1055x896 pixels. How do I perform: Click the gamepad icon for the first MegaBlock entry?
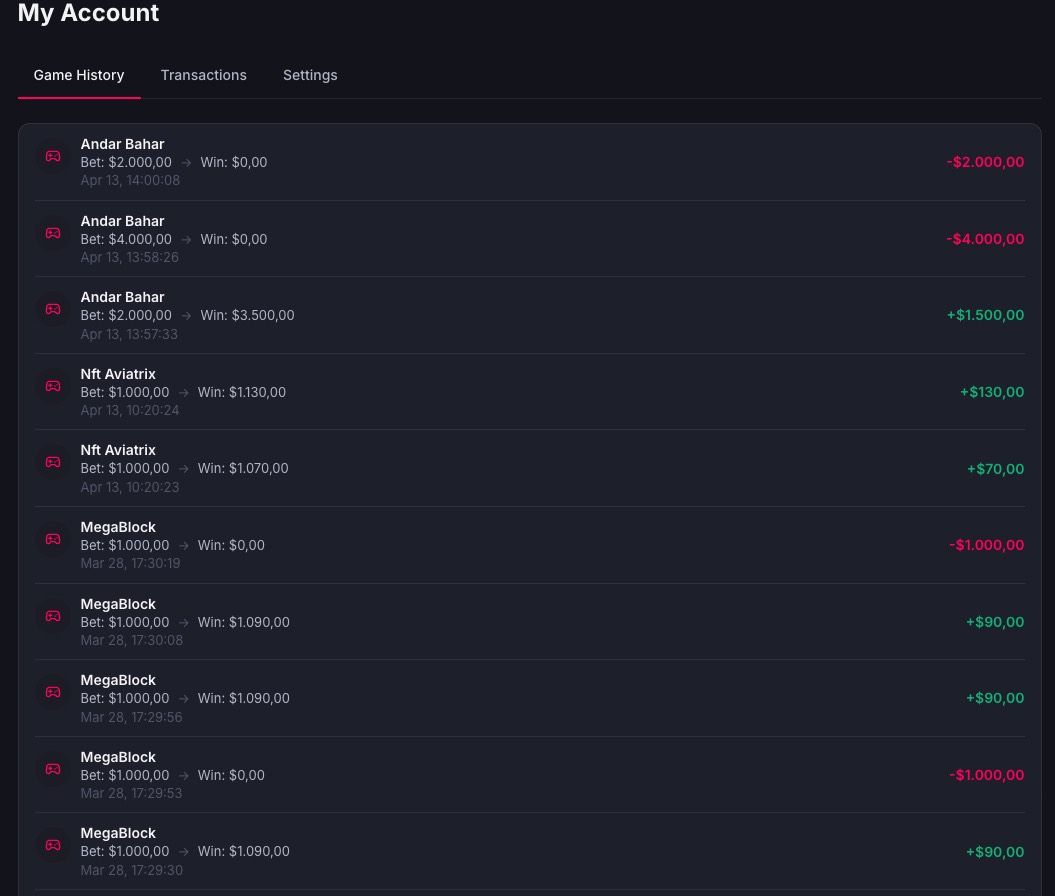52,539
